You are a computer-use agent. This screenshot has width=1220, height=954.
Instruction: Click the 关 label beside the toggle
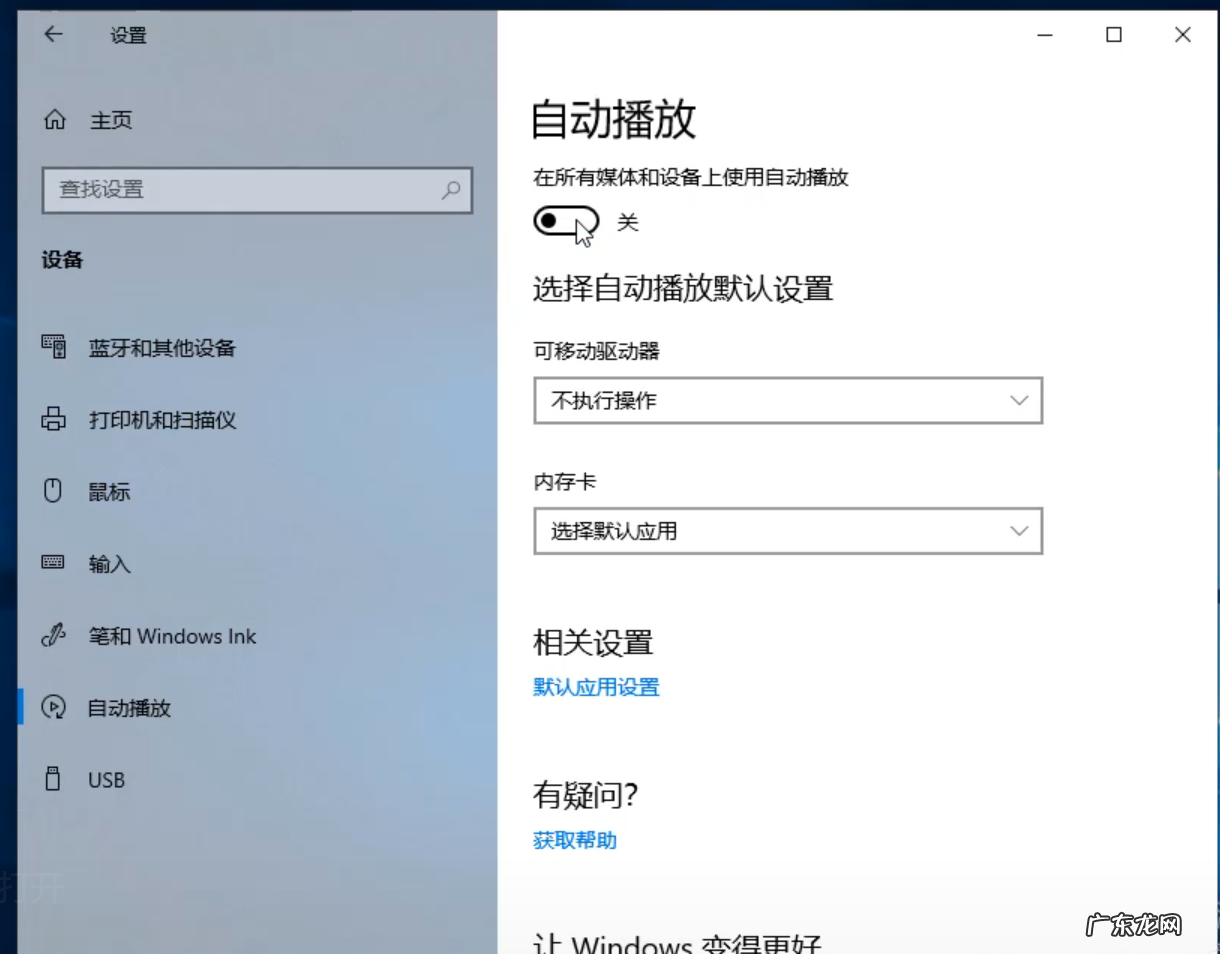[628, 222]
